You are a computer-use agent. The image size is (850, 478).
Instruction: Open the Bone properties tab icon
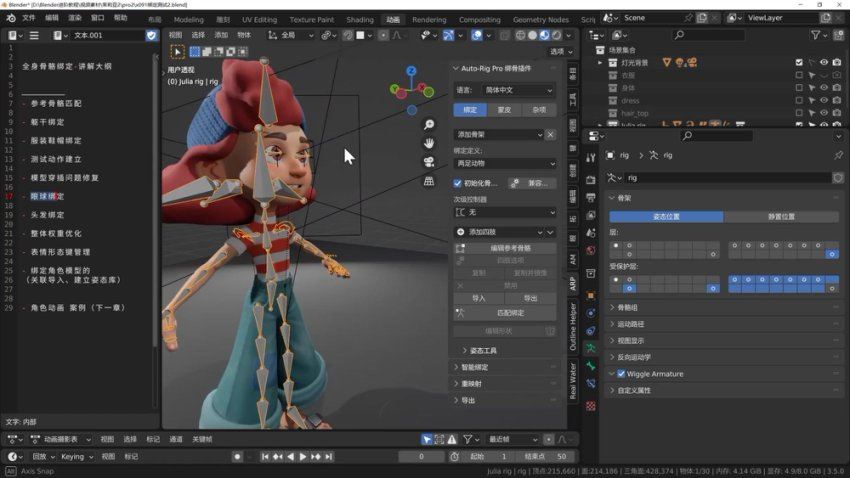pos(591,366)
